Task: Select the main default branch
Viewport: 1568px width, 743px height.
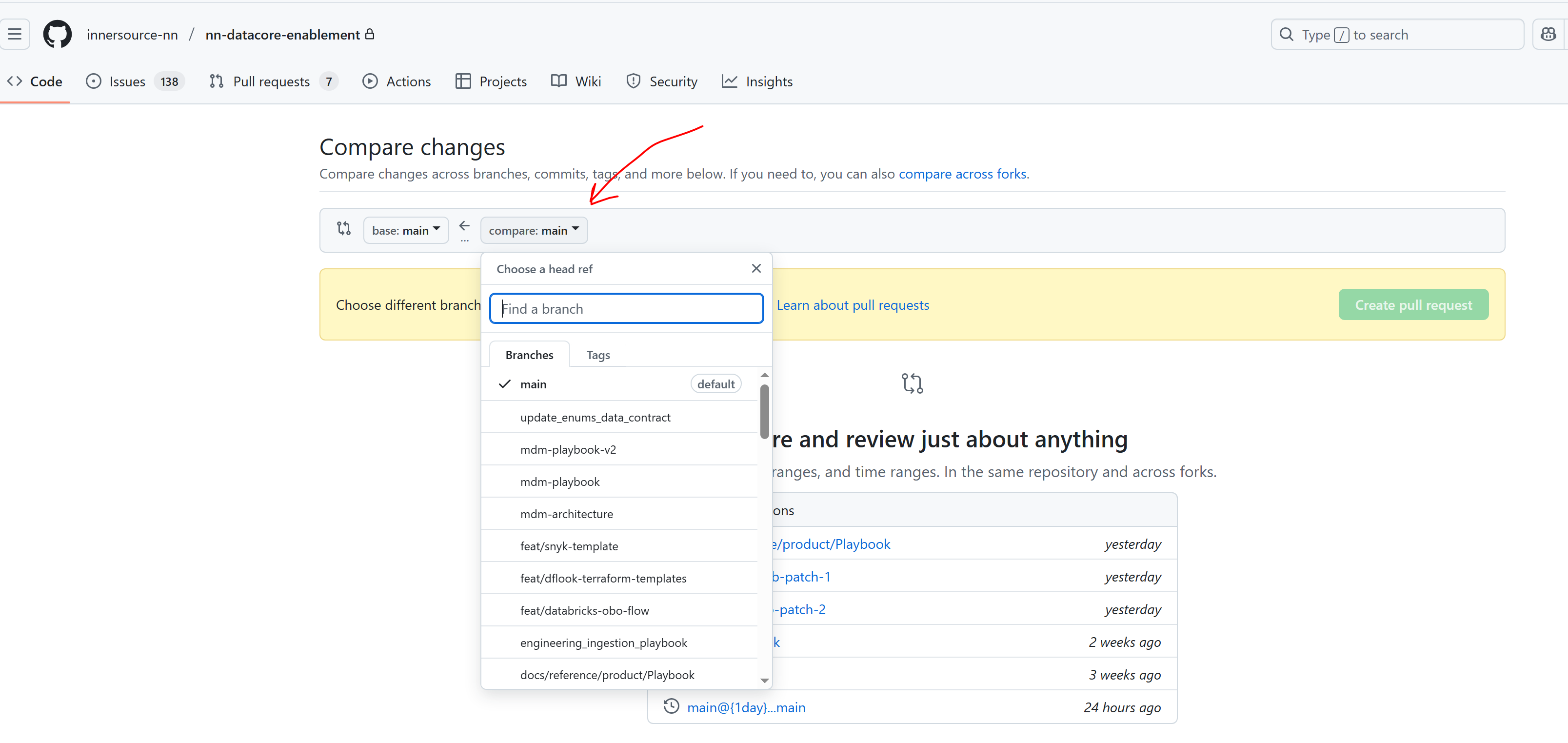Action: [619, 383]
